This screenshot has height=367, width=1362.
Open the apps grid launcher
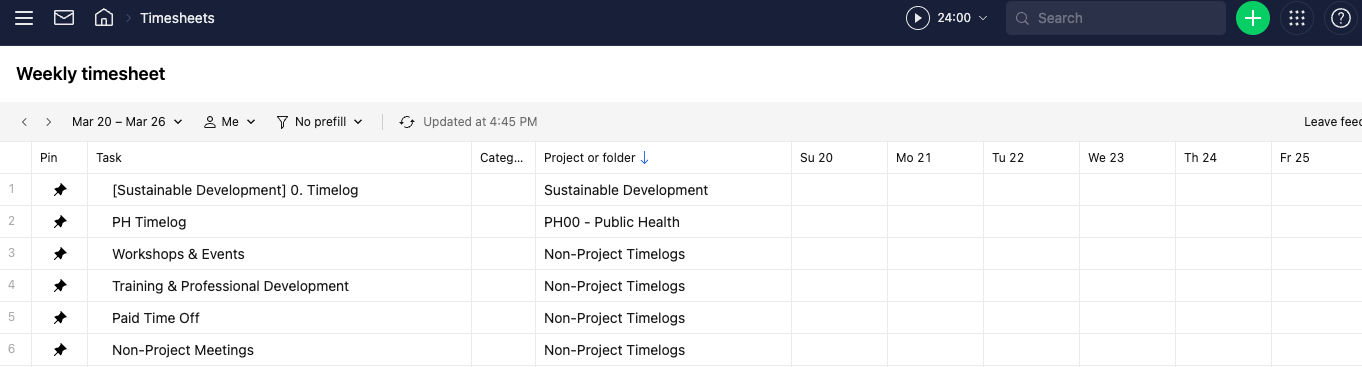coord(1297,18)
